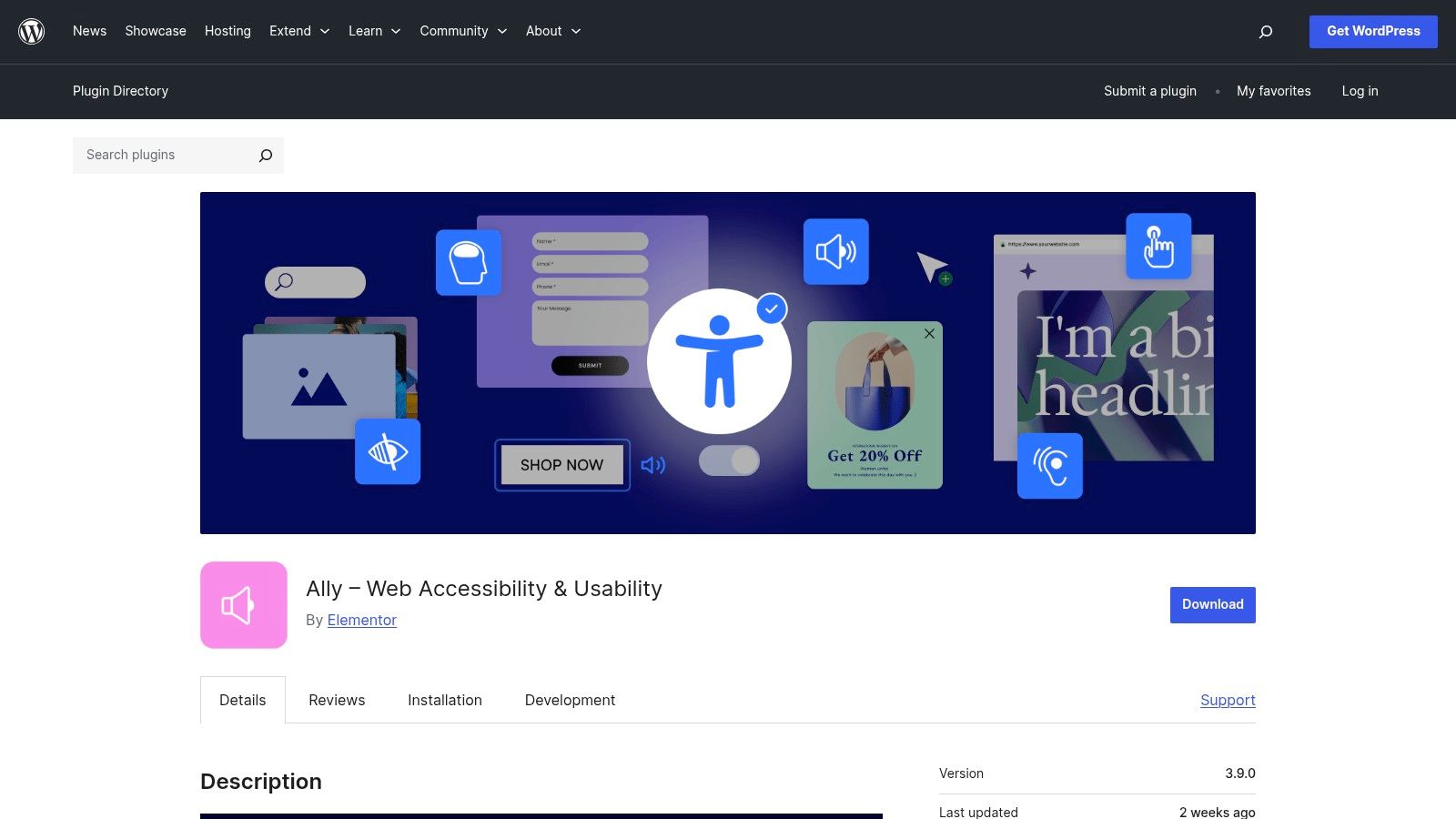Click the blue speaker icon in the banner
Screen dimensions: 1456x819
click(836, 252)
